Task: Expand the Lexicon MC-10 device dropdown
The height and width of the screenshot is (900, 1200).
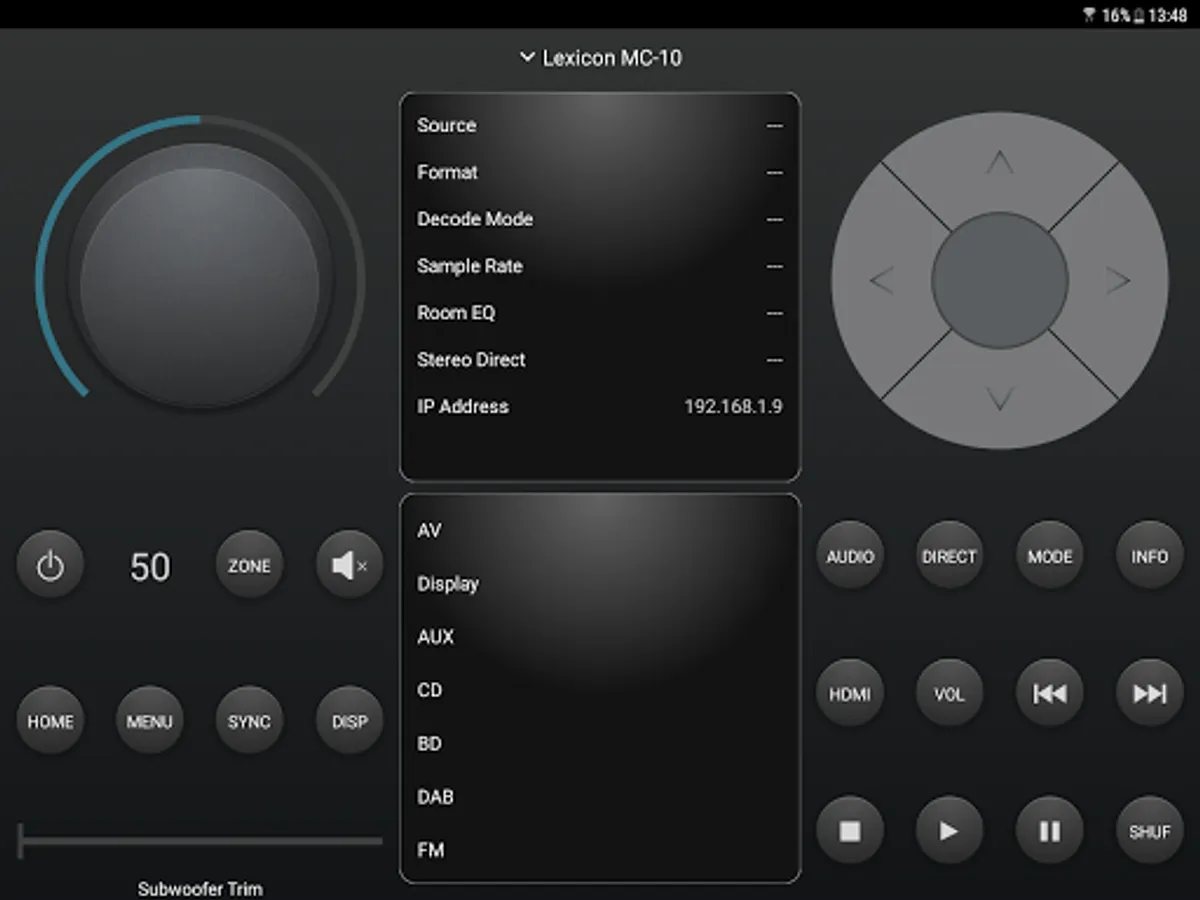Action: pyautogui.click(x=600, y=58)
